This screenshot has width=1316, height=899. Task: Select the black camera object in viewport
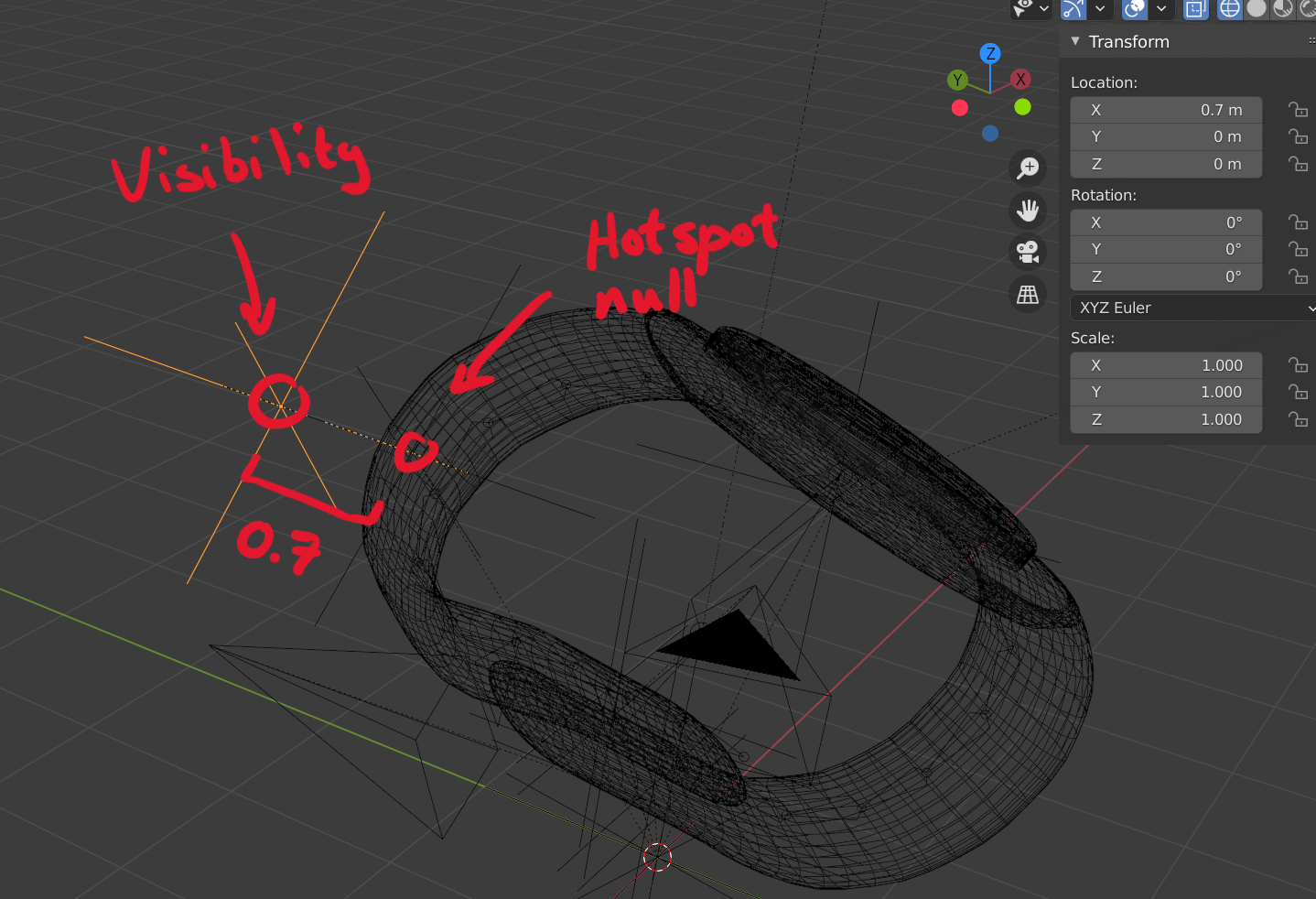click(x=732, y=647)
